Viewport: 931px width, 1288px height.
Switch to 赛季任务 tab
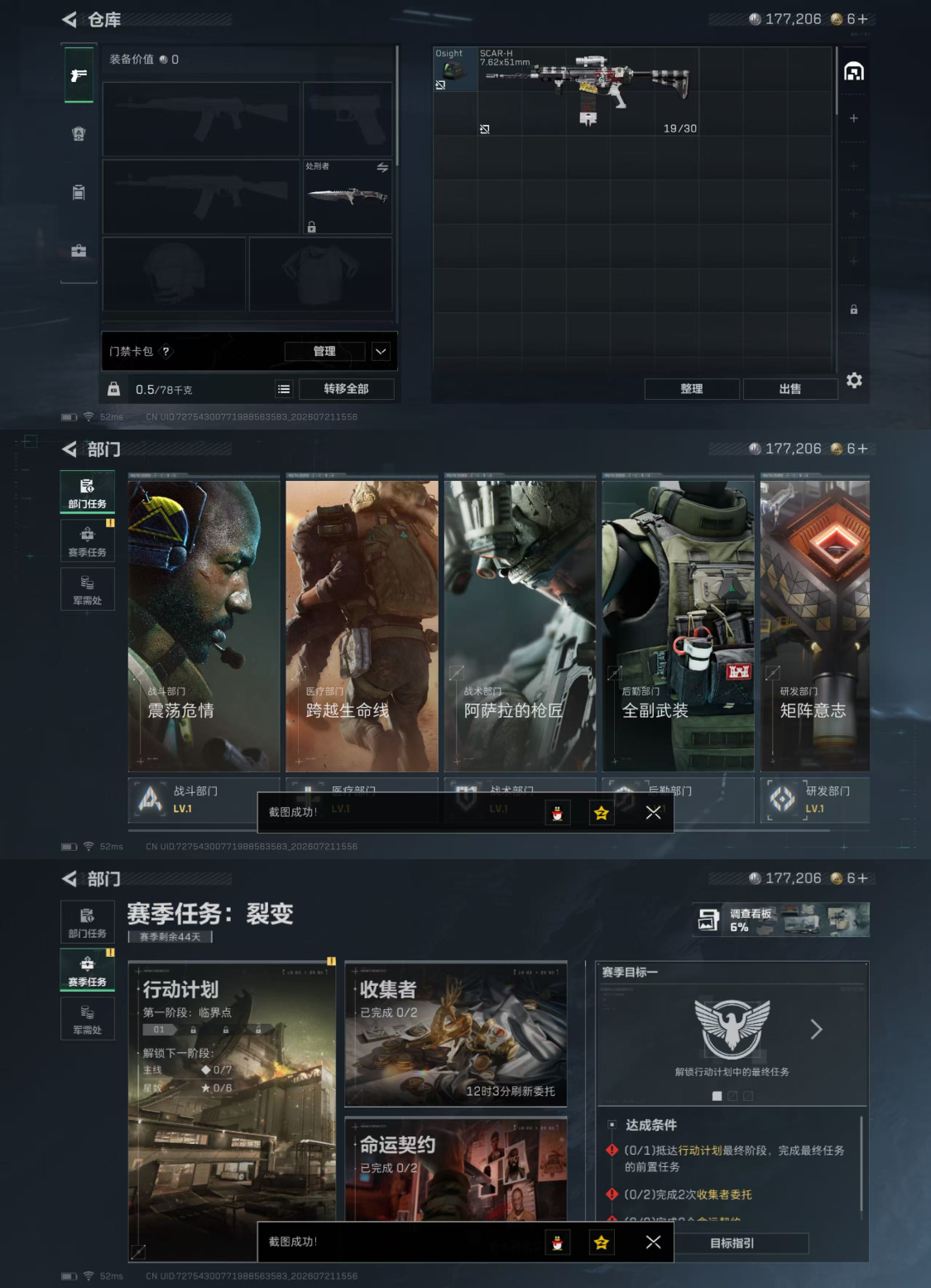(x=87, y=541)
